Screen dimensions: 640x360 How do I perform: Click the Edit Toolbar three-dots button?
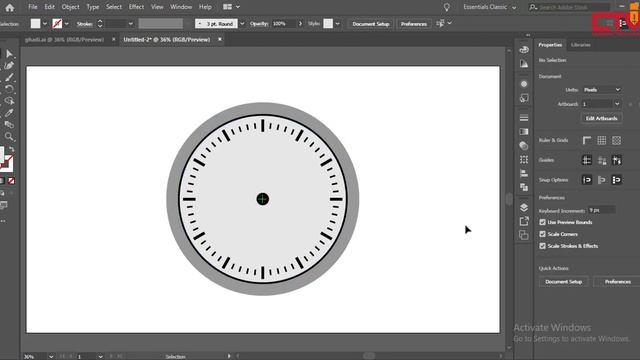point(3,221)
